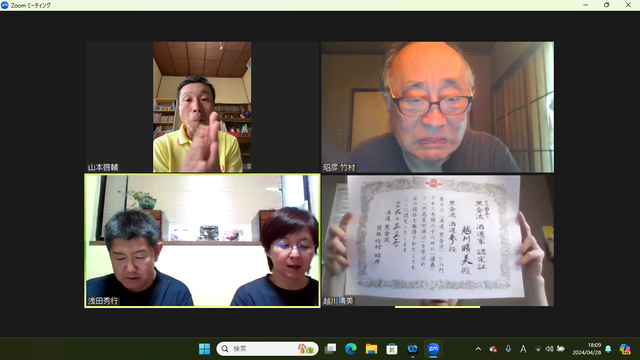The image size is (640, 360).
Task: Open File Explorer from the taskbar
Action: (x=371, y=349)
